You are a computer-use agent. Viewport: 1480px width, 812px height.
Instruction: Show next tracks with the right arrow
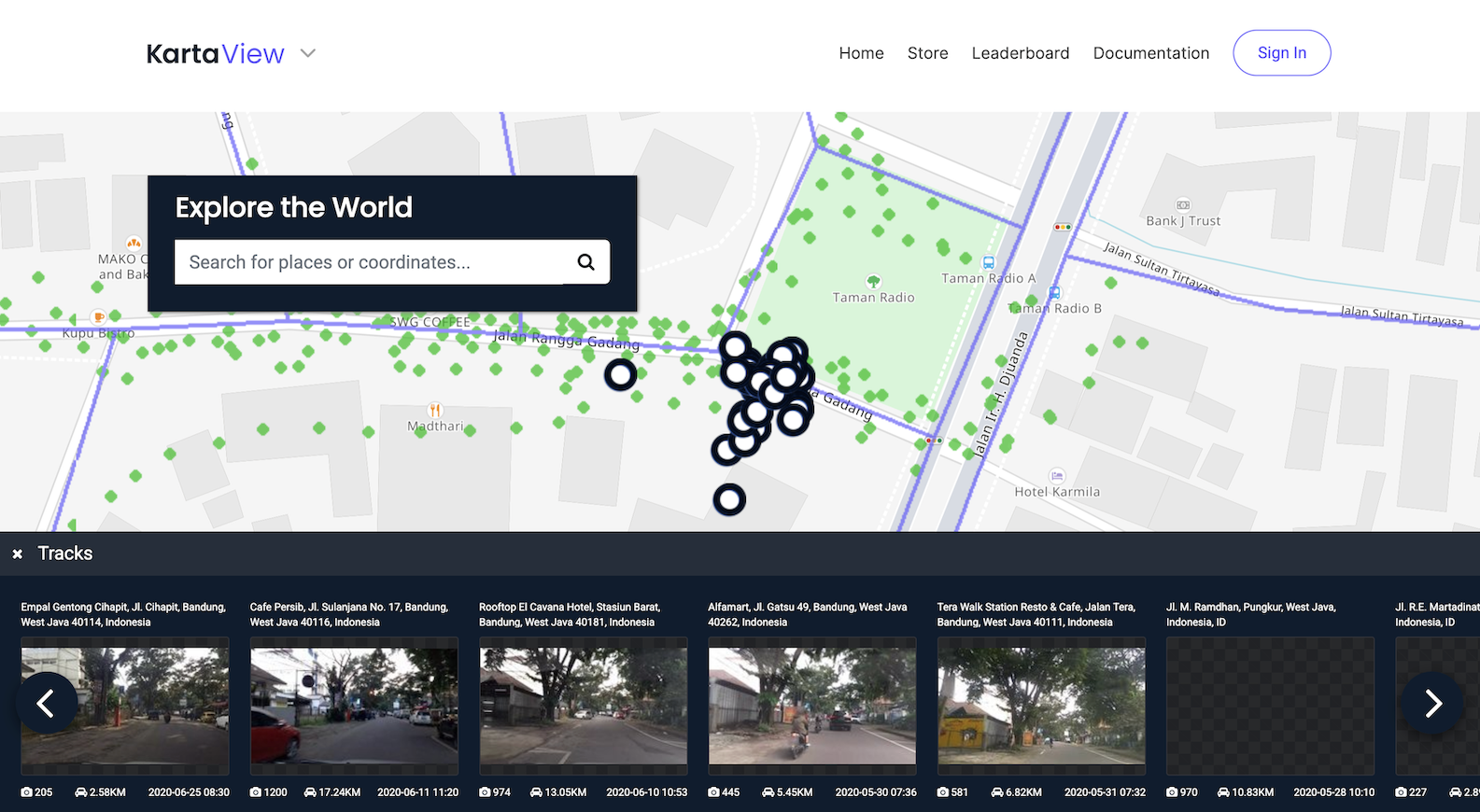[x=1432, y=703]
